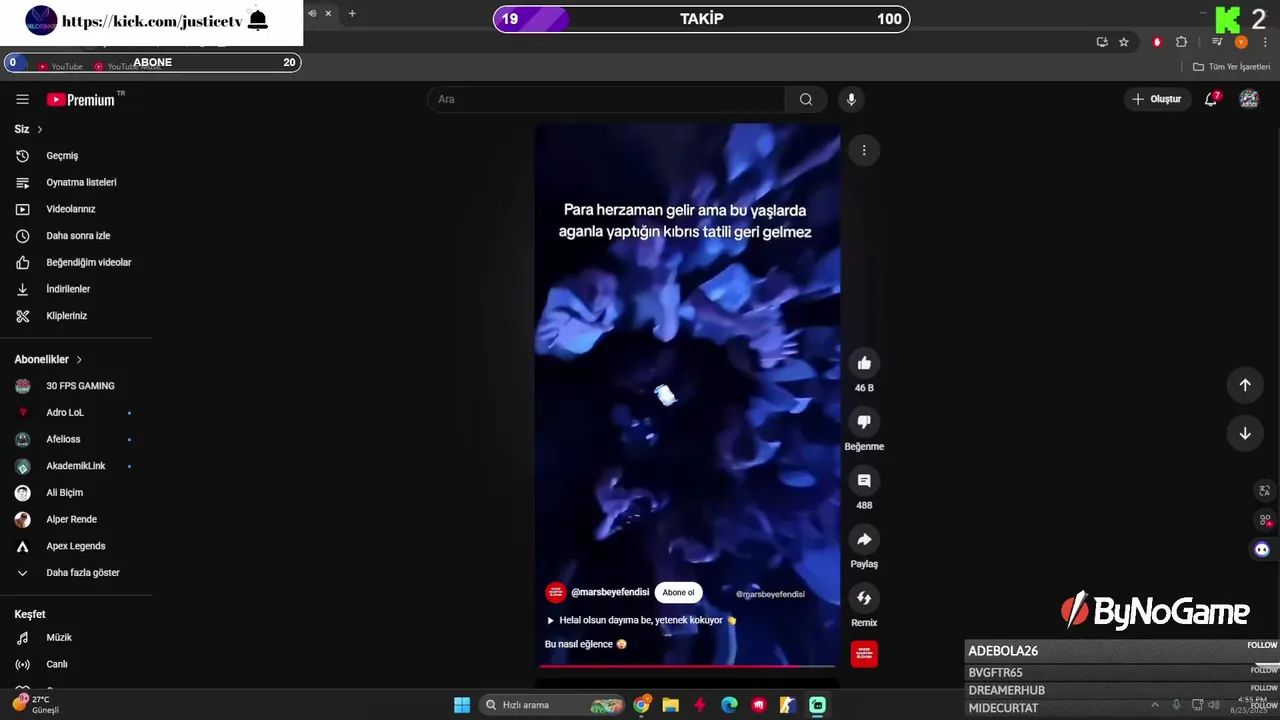Open a new browser tab with plus

pyautogui.click(x=352, y=14)
